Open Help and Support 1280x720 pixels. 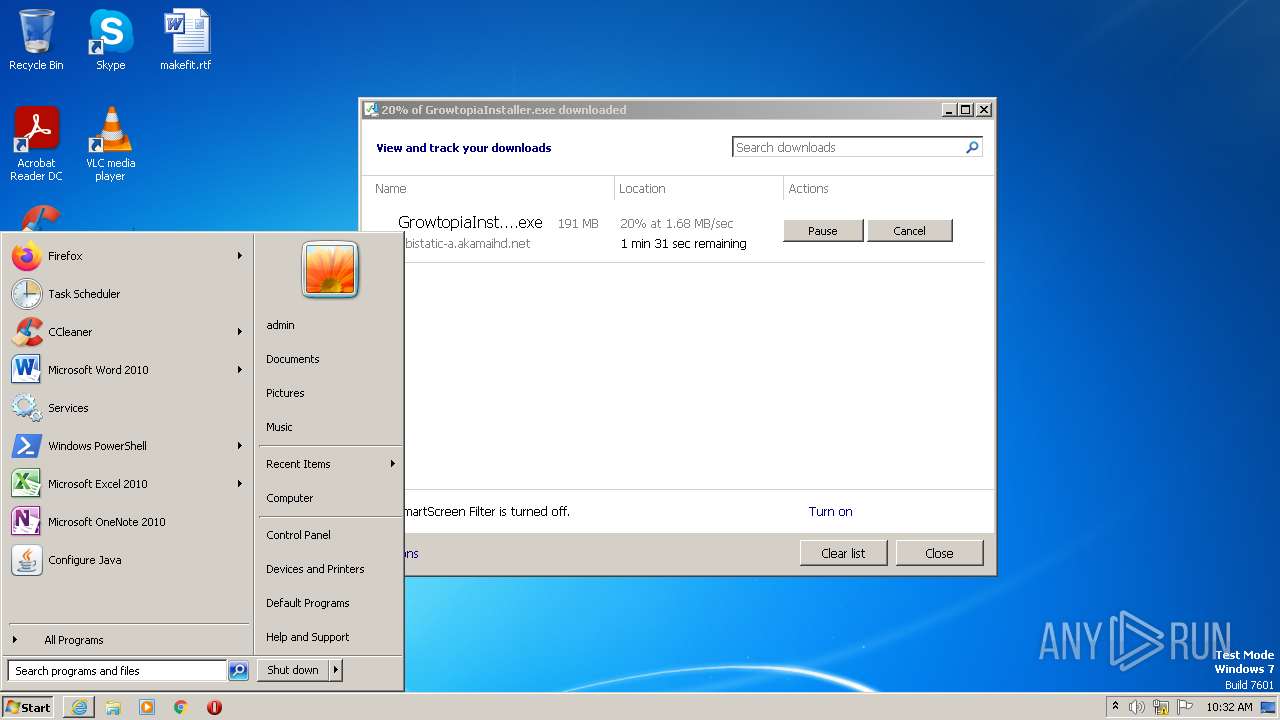[x=330, y=637]
